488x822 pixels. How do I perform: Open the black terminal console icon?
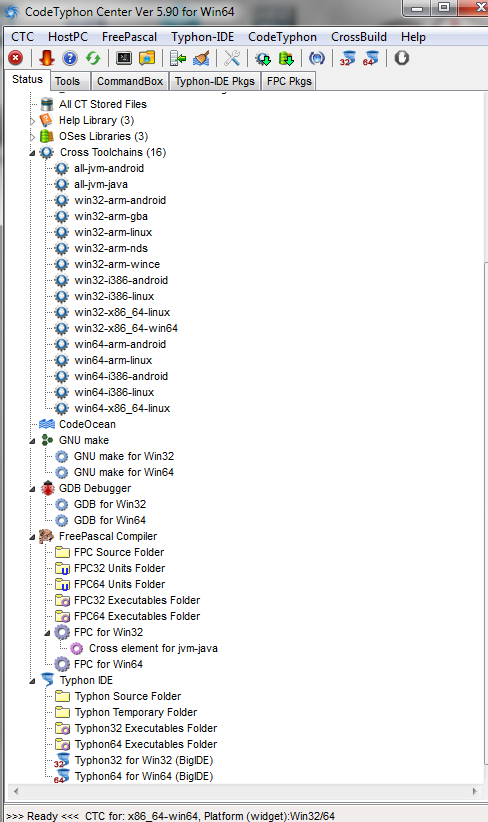(x=124, y=58)
